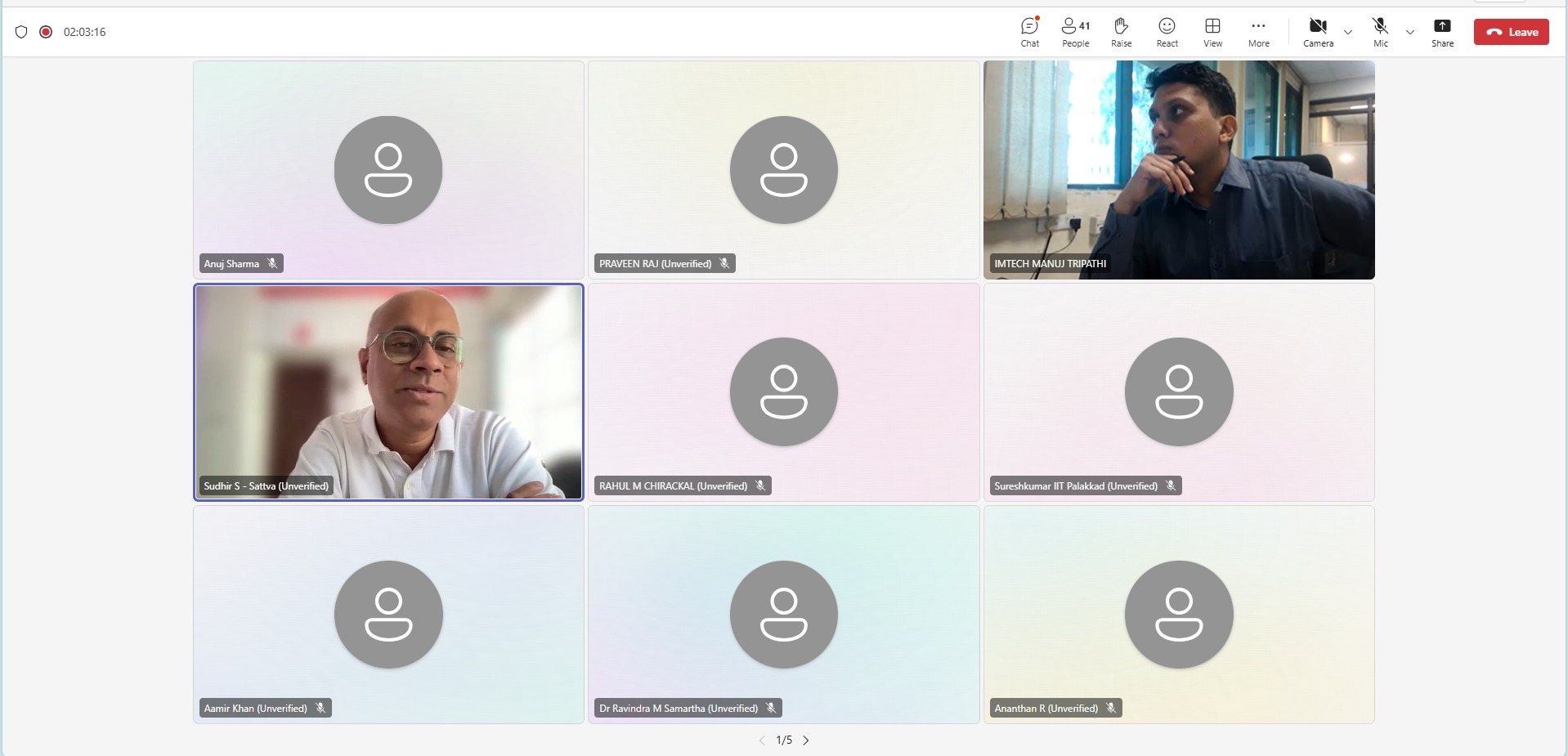Viewport: 1568px width, 756px height.
Task: Show the People participants list
Action: click(x=1075, y=32)
